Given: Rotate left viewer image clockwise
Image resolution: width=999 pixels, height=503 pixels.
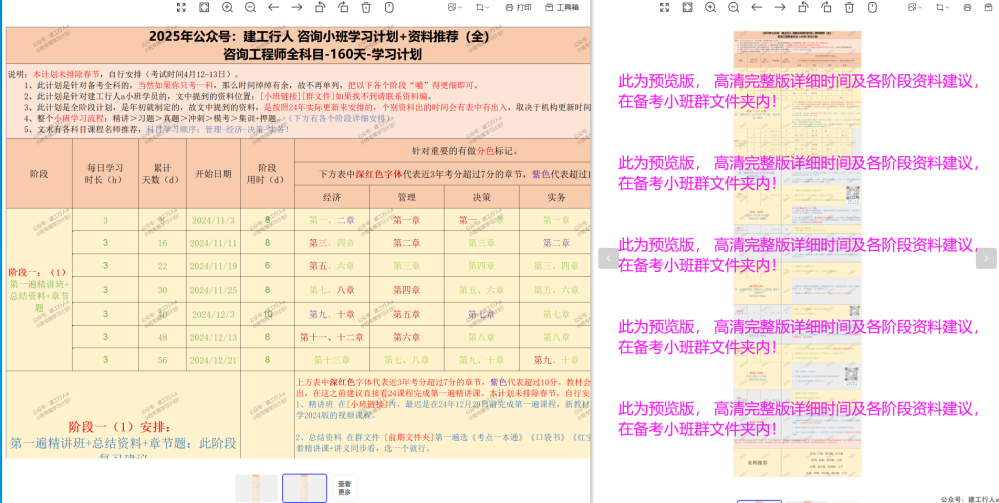Looking at the screenshot, I should 343,7.
